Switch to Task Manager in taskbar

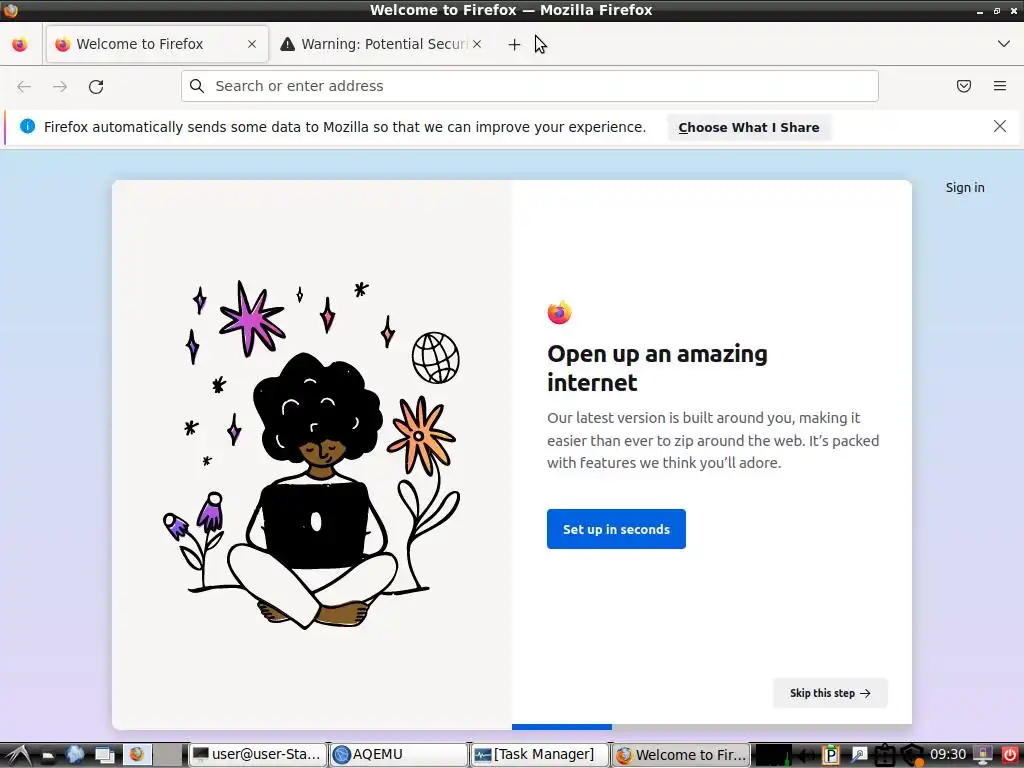tap(539, 755)
